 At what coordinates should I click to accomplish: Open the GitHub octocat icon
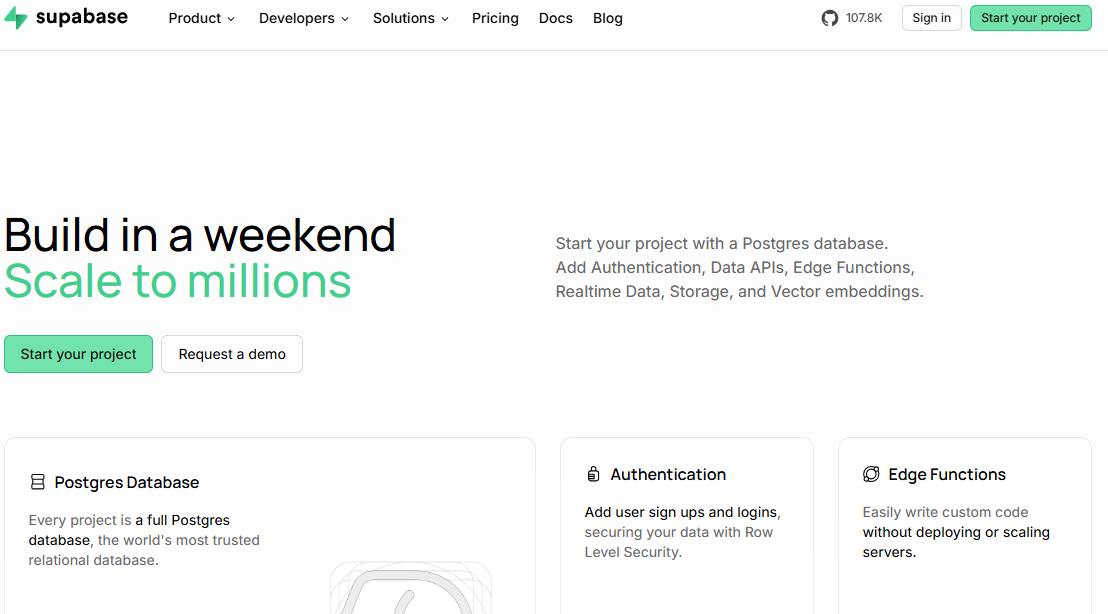point(830,18)
